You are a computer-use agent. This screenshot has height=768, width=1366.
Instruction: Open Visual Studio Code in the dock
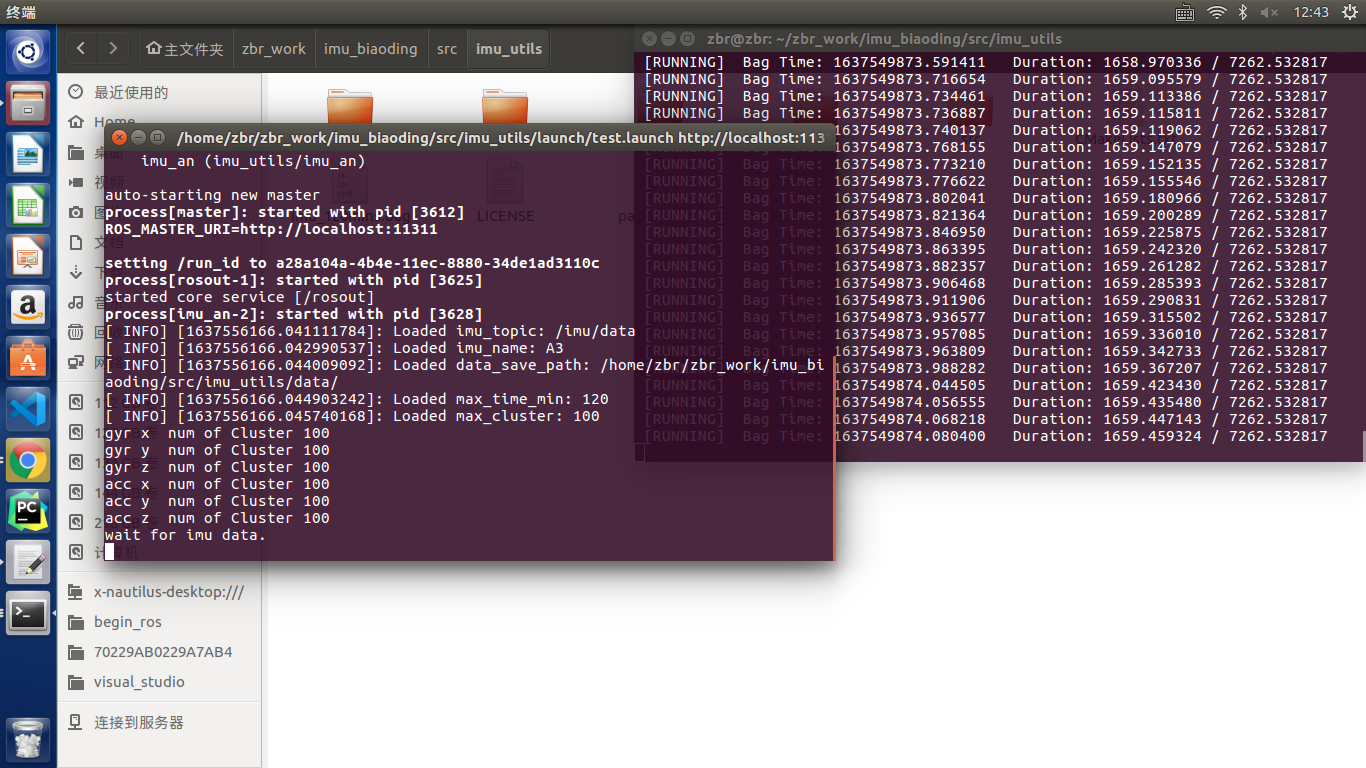[27, 408]
